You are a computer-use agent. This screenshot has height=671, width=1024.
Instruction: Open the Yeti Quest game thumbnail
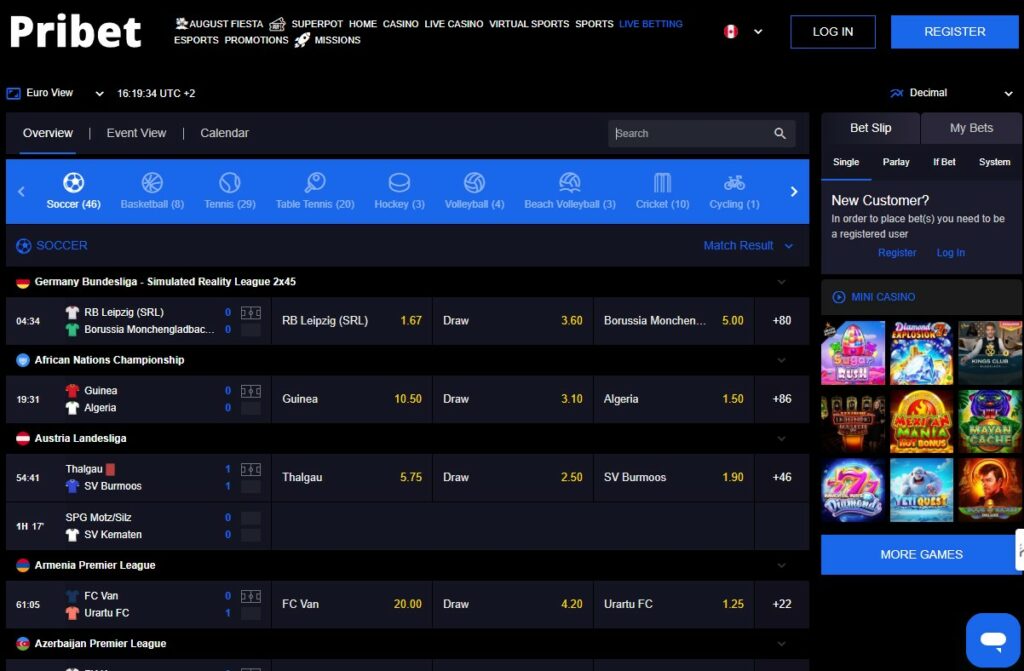click(921, 490)
